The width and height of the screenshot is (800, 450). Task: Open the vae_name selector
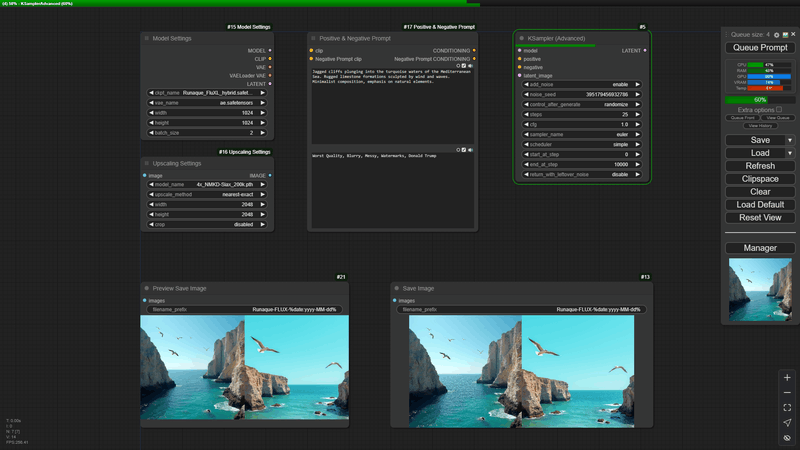tap(207, 103)
